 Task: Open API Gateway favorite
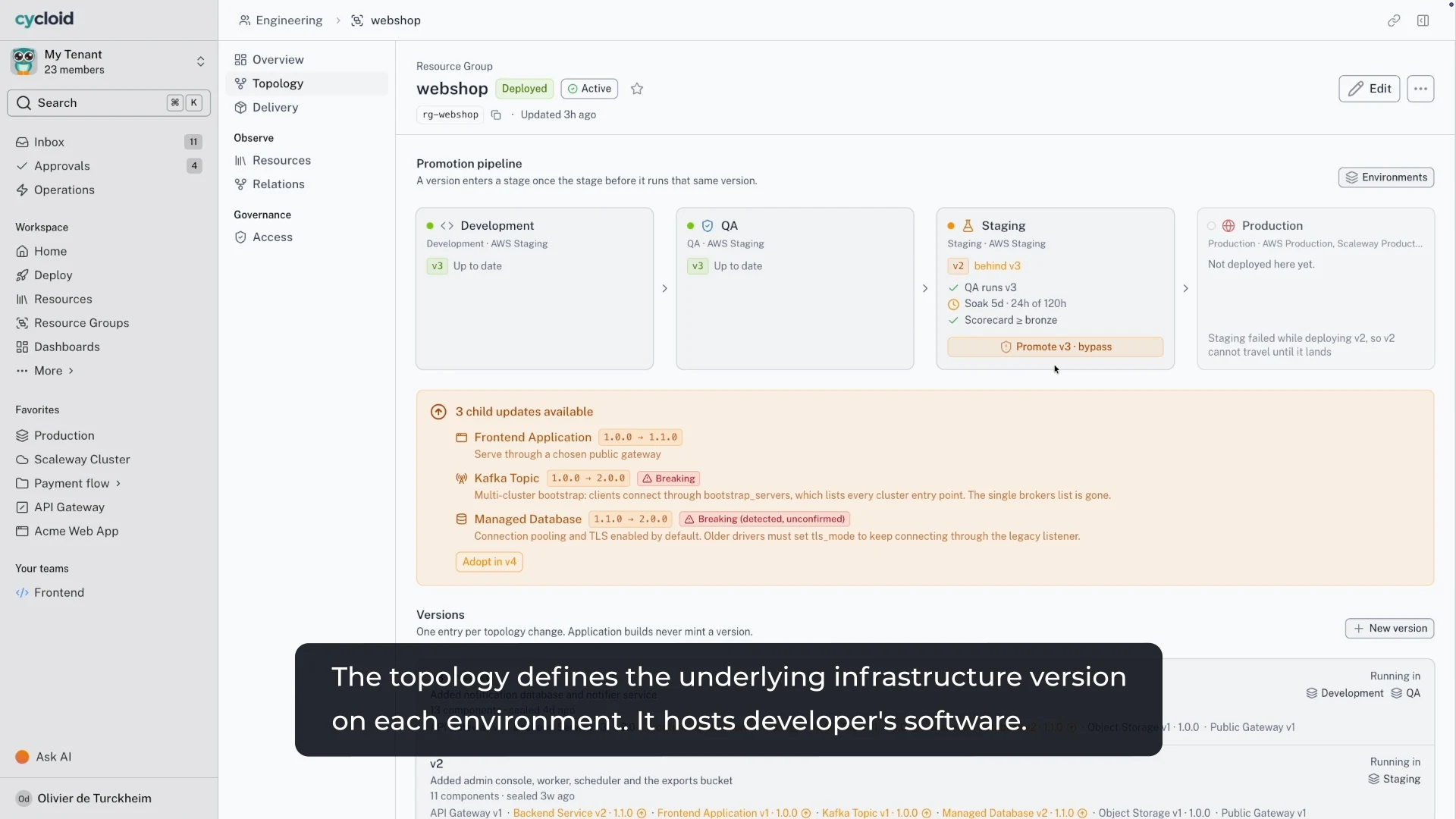(109, 507)
